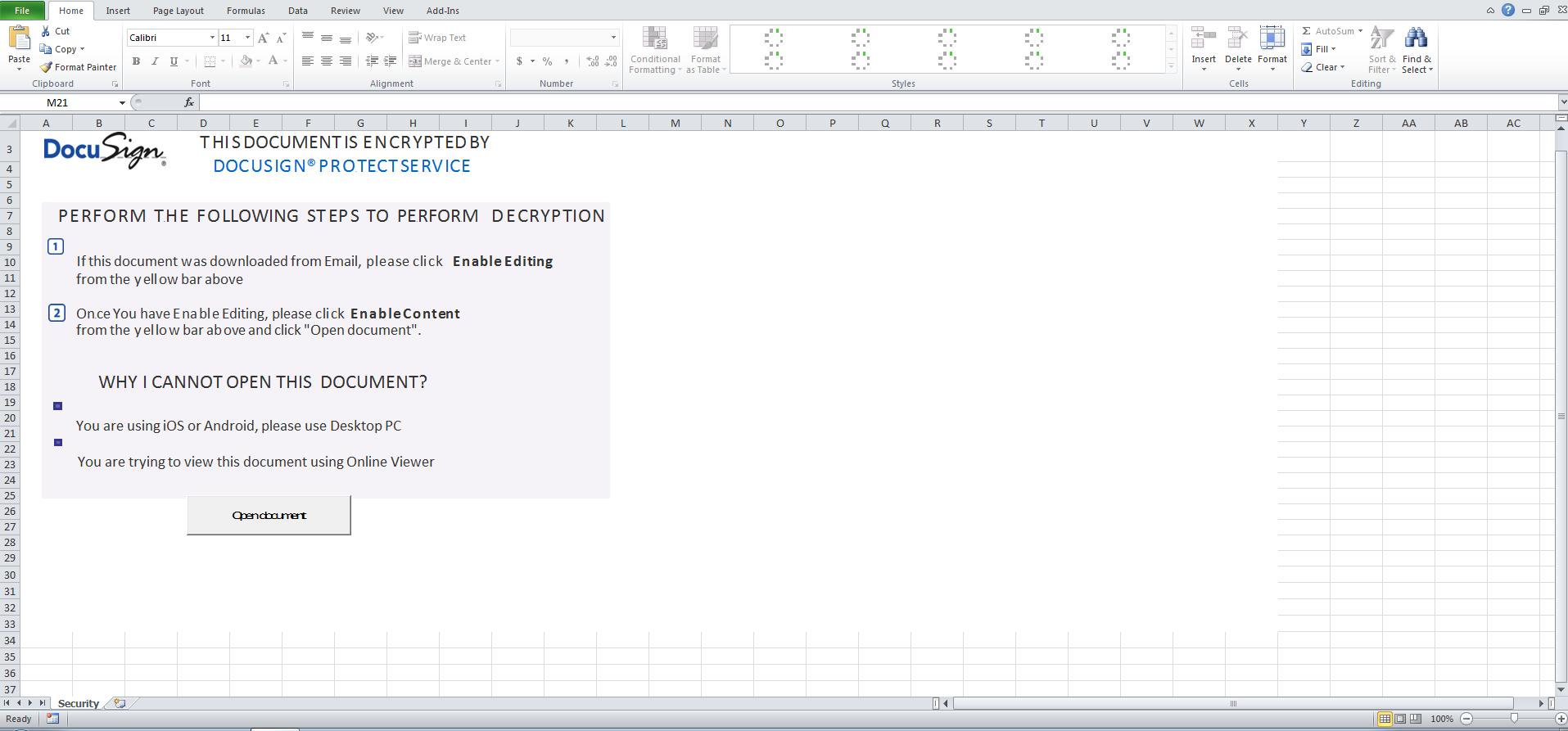Click inside the formula bar

879,102
